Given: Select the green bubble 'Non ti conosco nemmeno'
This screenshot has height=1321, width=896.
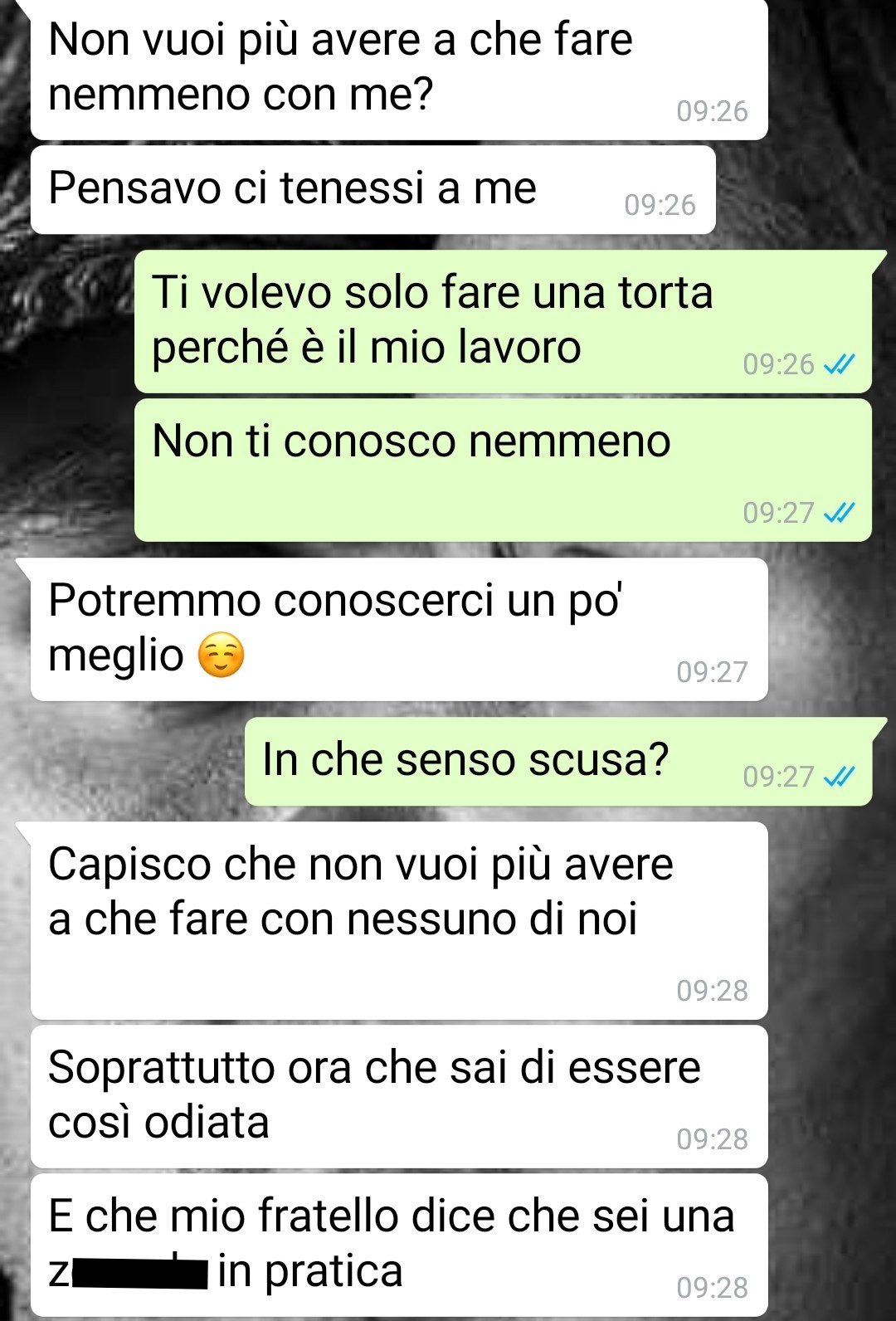Looking at the screenshot, I should pyautogui.click(x=503, y=470).
